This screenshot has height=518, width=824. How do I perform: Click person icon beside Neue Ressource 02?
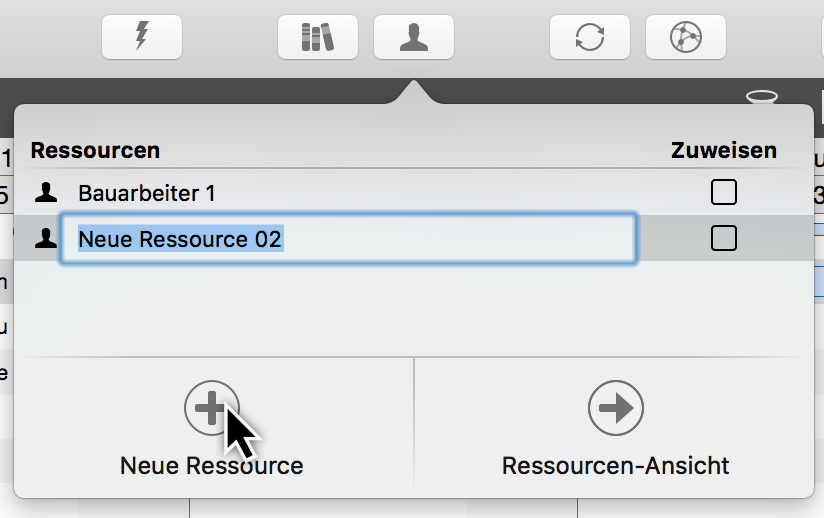tap(45, 238)
